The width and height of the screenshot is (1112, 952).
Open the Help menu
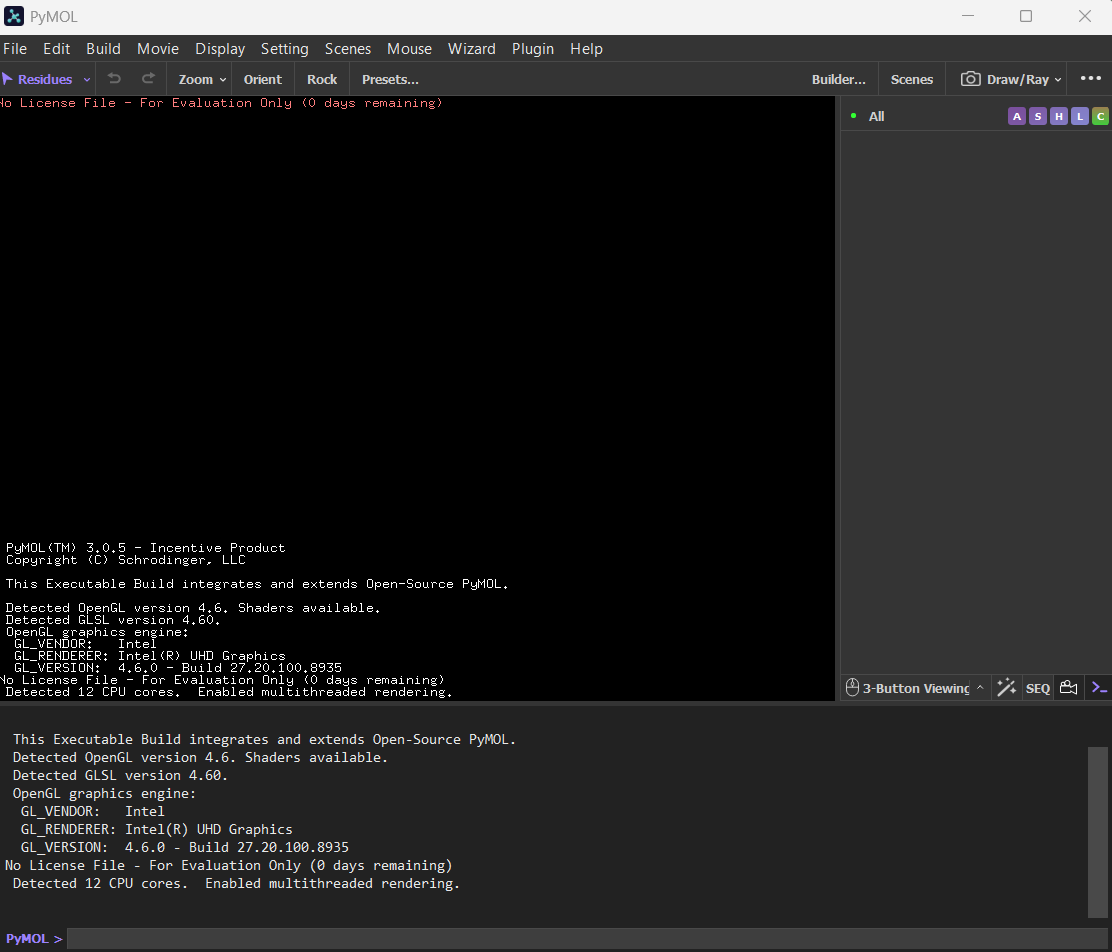click(586, 48)
